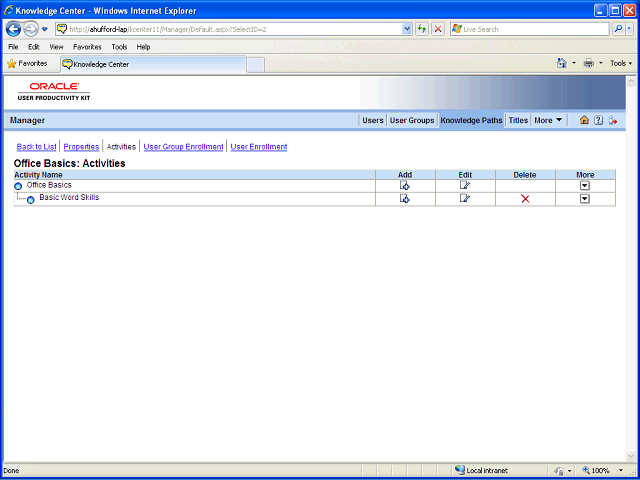Open the zoom level dropdown arrow

(x=621, y=471)
